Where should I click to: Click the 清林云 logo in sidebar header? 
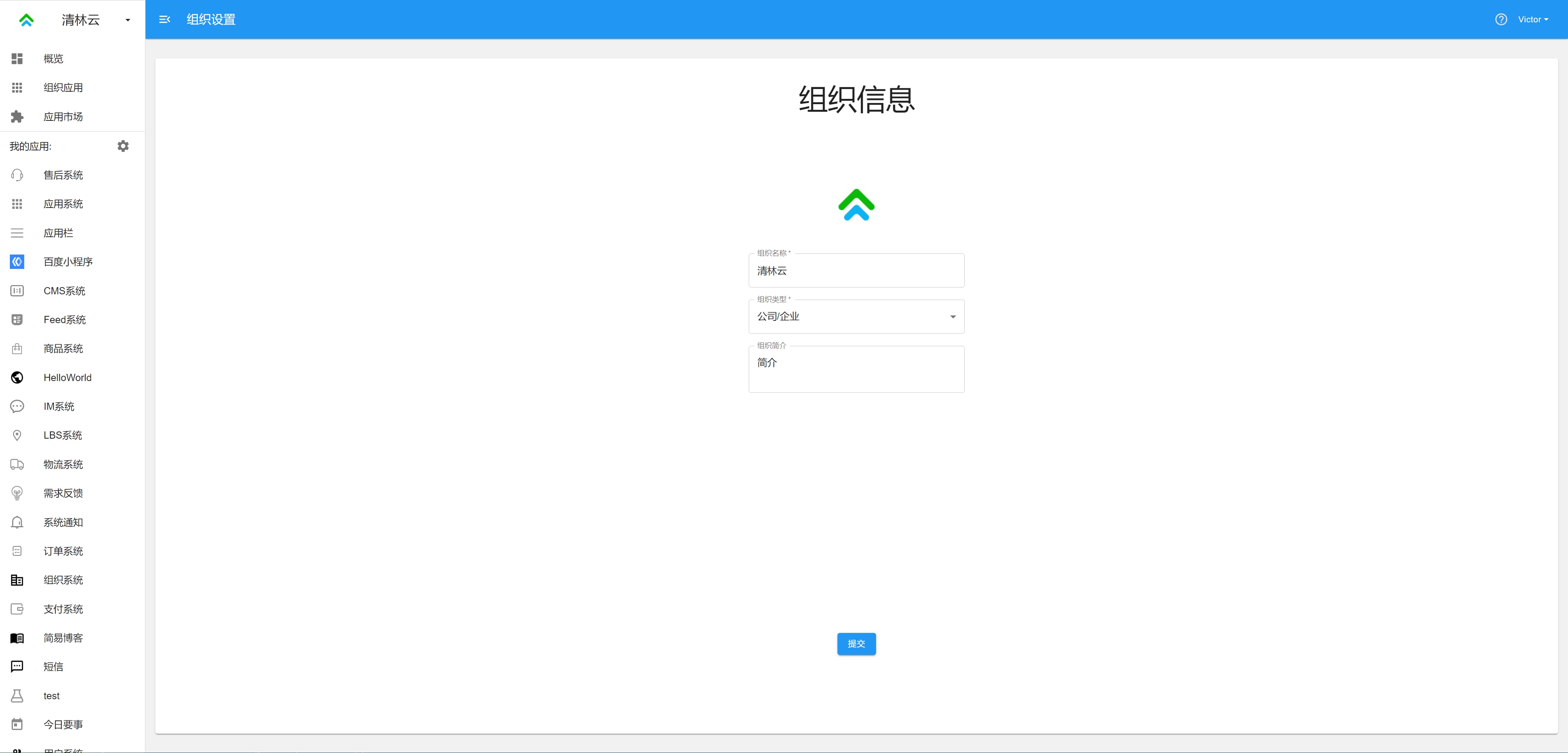(x=26, y=20)
